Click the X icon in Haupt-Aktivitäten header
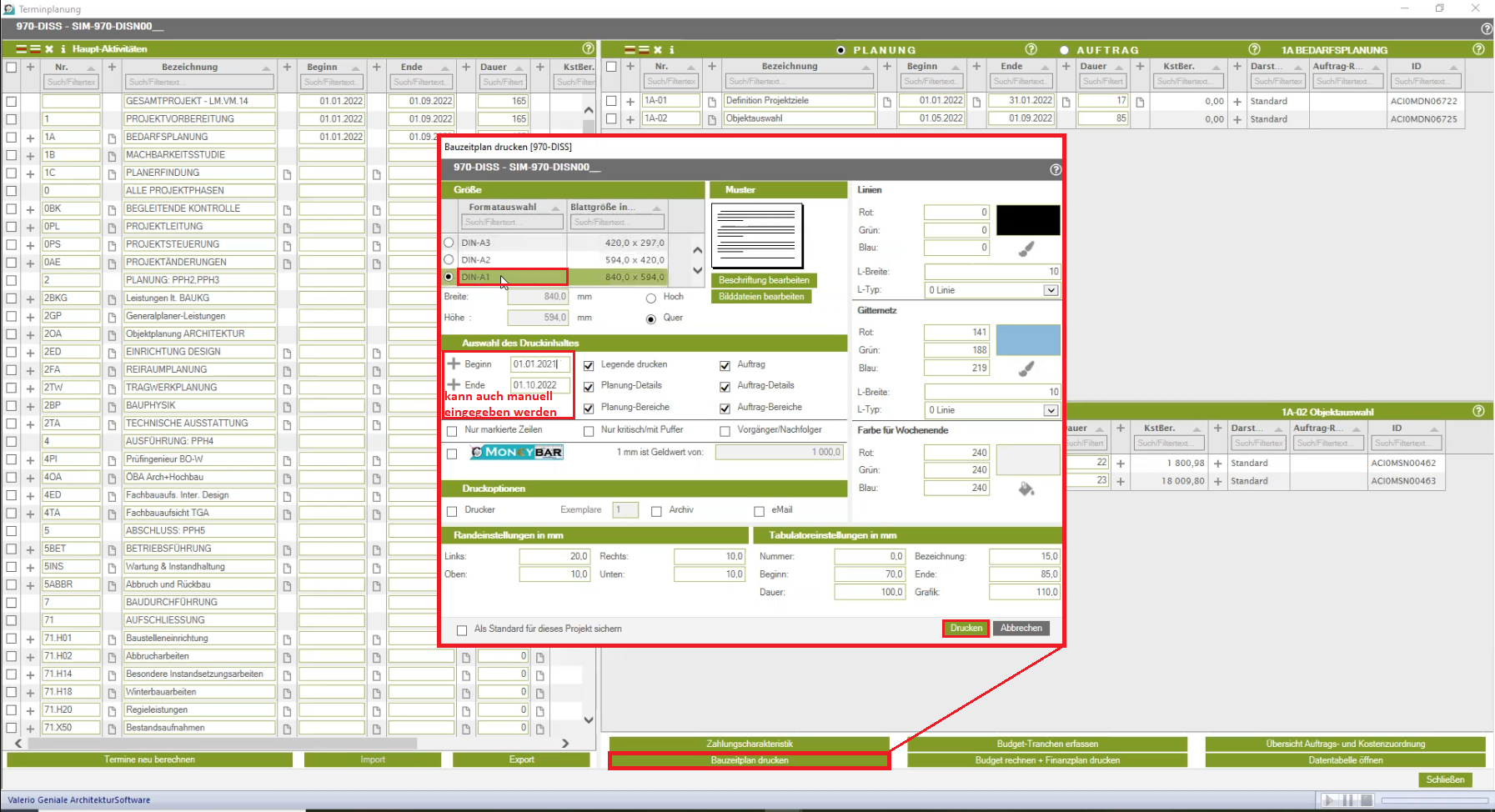 tap(49, 49)
